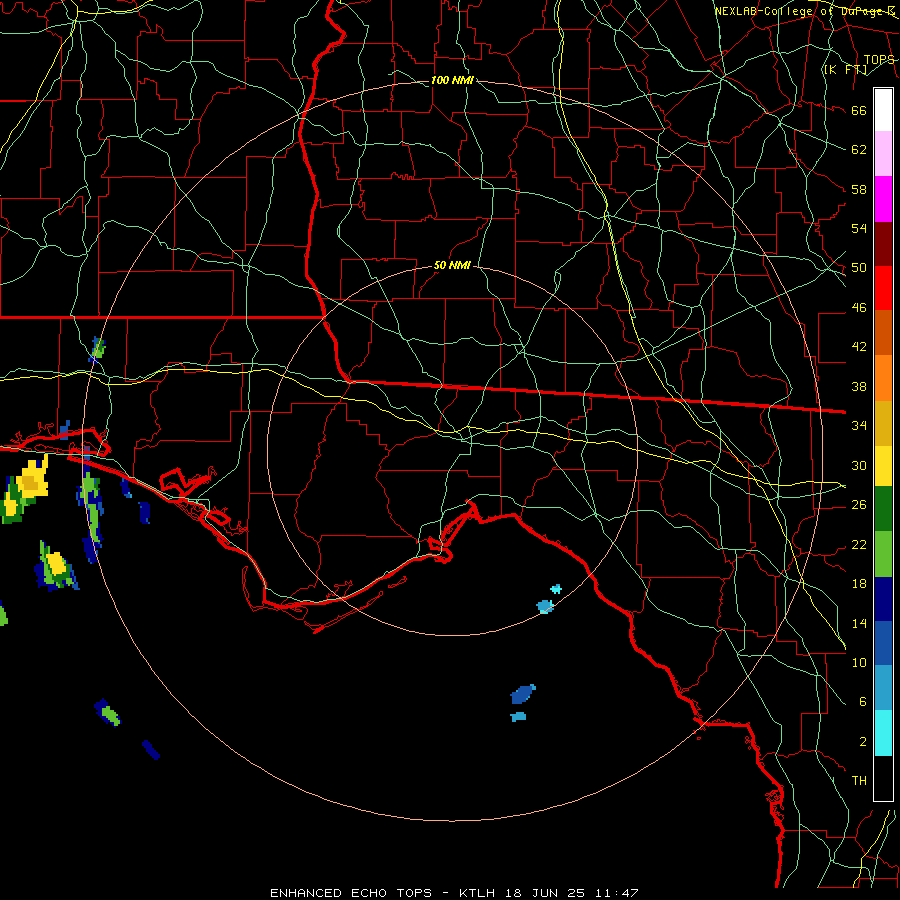
Task: Click the "KTLH" station identifier in caption
Action: [476, 893]
